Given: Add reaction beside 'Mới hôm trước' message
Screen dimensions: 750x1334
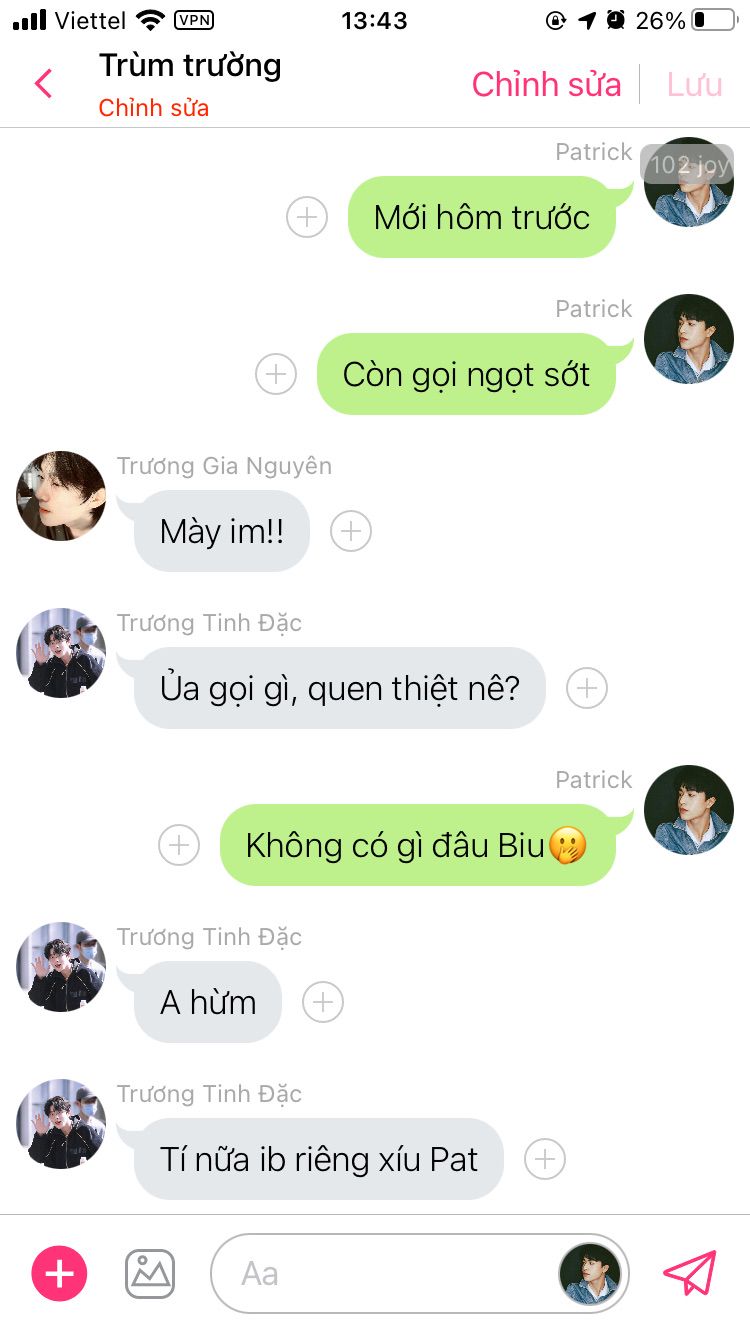Looking at the screenshot, I should [x=307, y=217].
